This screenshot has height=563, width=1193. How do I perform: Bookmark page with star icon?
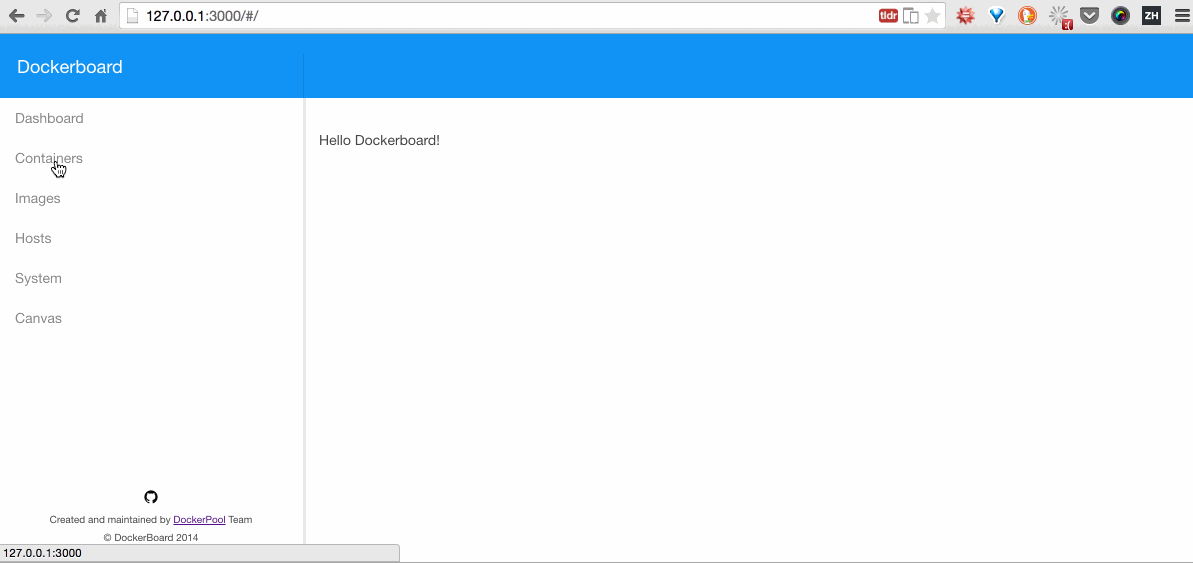933,16
